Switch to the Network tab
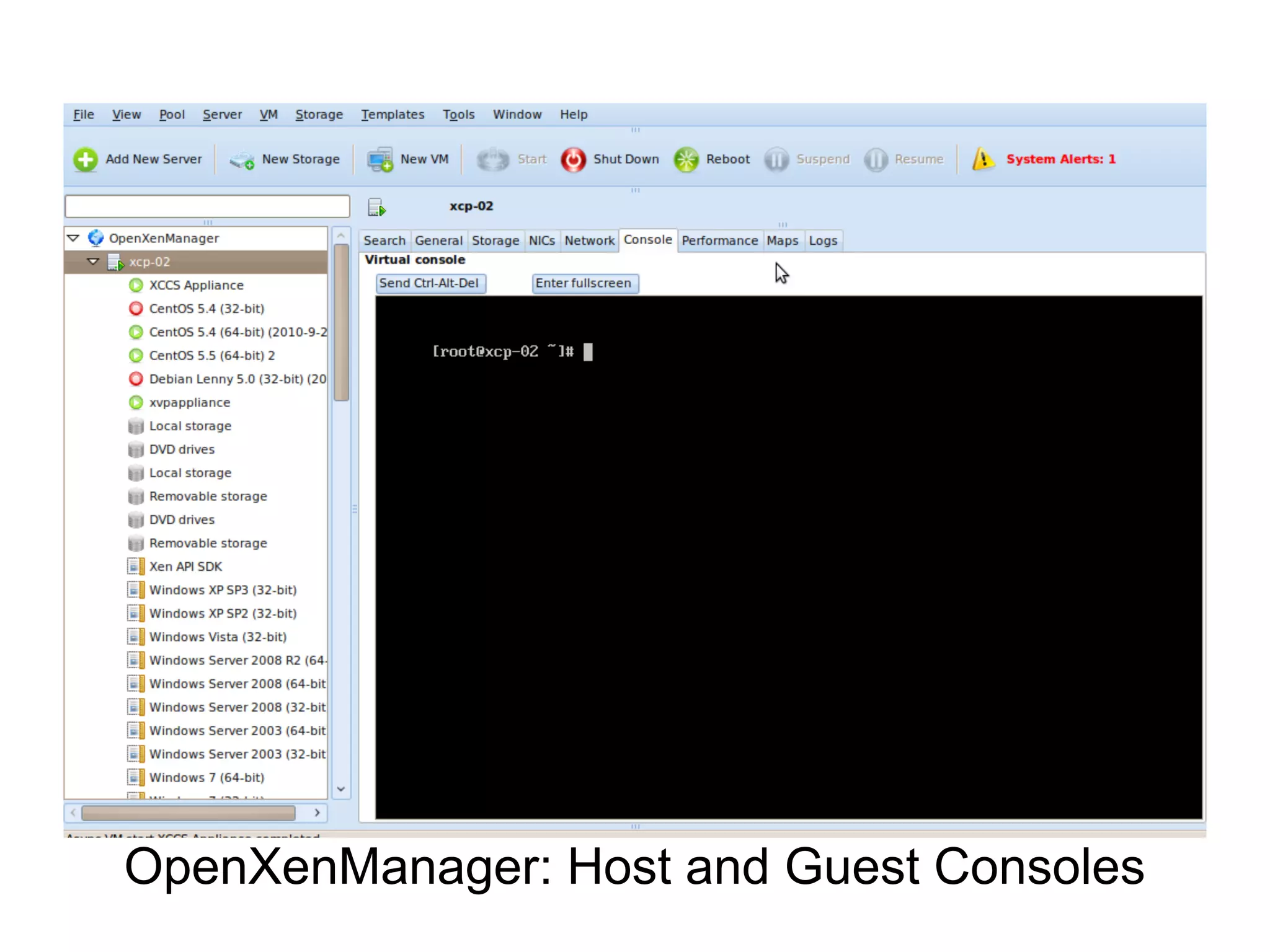 tap(589, 240)
